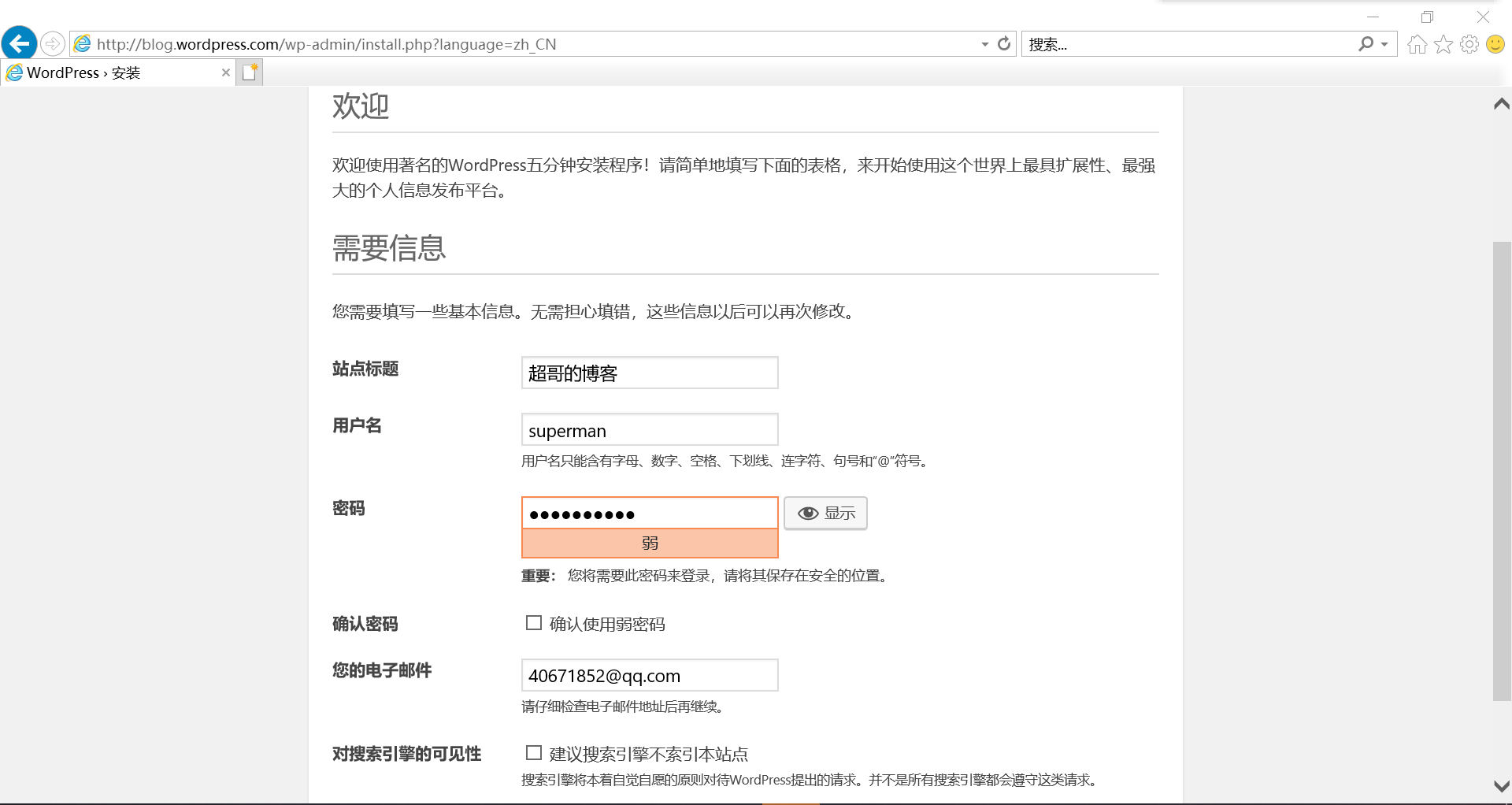Viewport: 1512px width, 805px height.
Task: Click the 确认密码 label
Action: [365, 624]
